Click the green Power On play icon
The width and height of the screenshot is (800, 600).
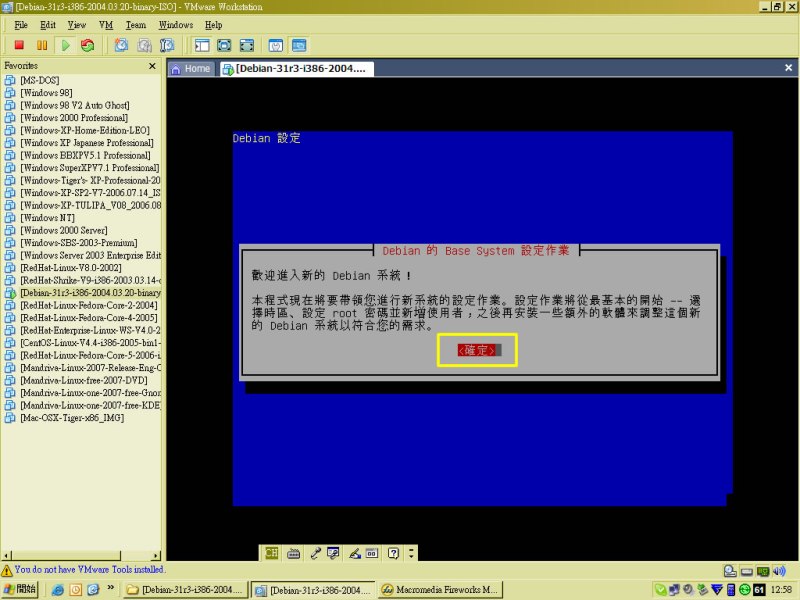coord(65,45)
